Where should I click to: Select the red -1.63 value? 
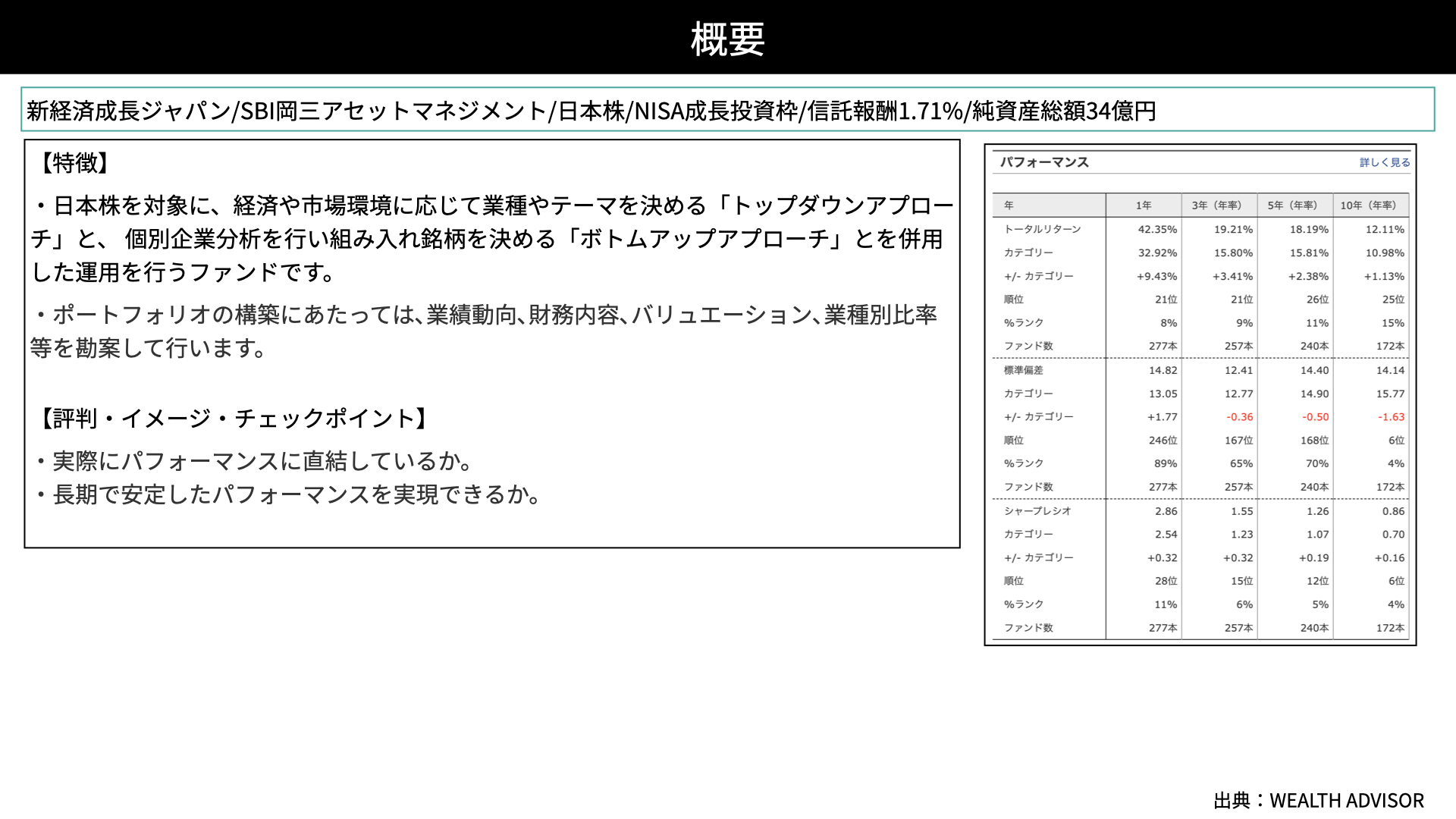click(x=1392, y=417)
